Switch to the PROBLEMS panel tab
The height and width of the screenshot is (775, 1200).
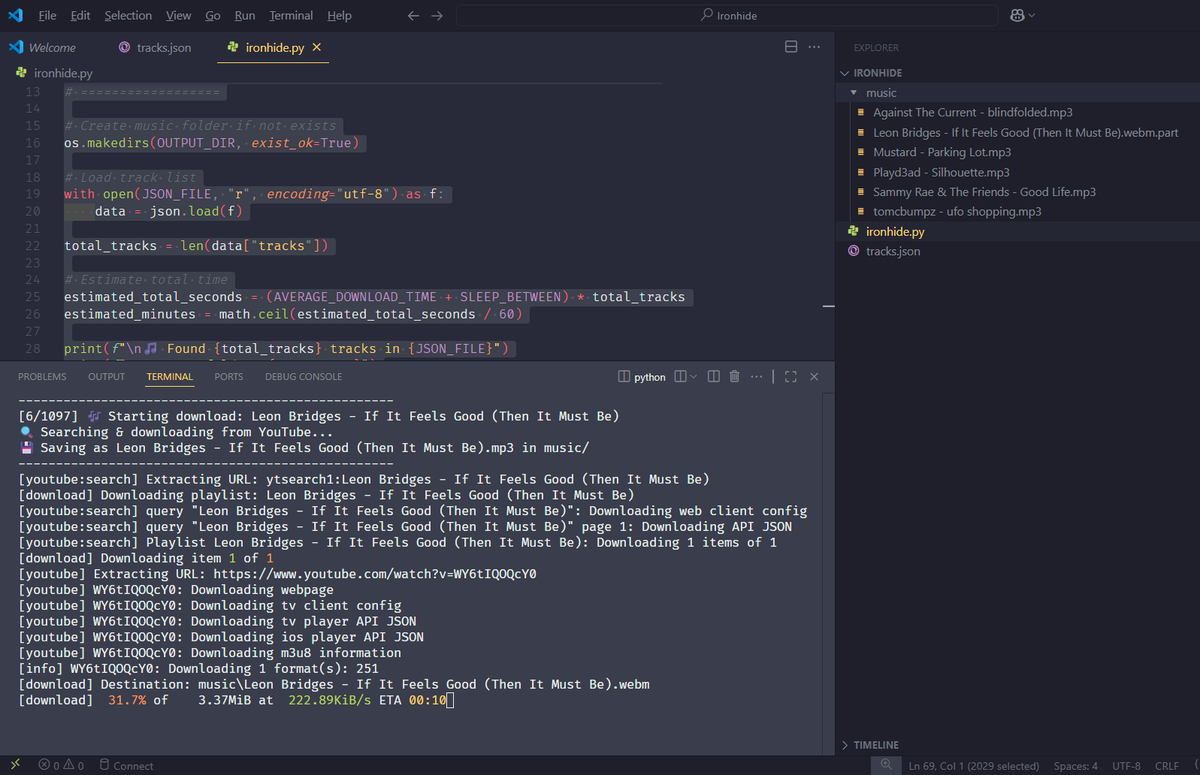tap(42, 377)
